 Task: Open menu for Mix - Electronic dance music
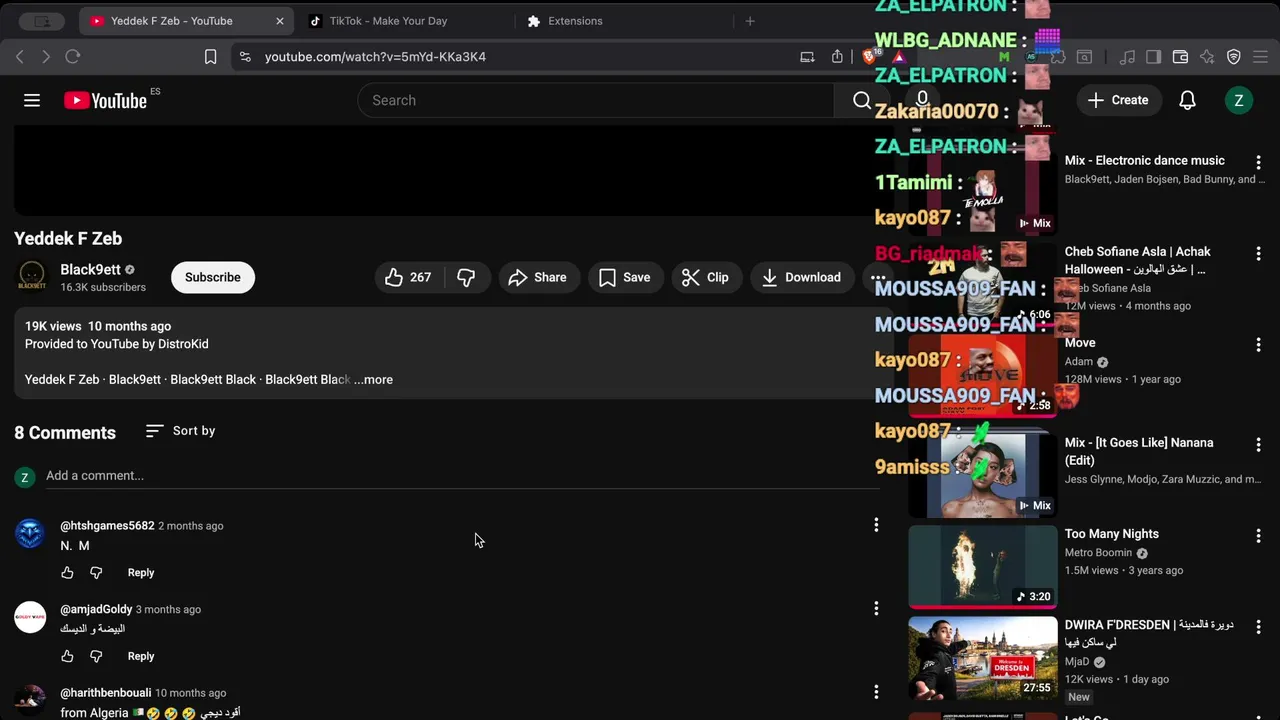(1258, 162)
